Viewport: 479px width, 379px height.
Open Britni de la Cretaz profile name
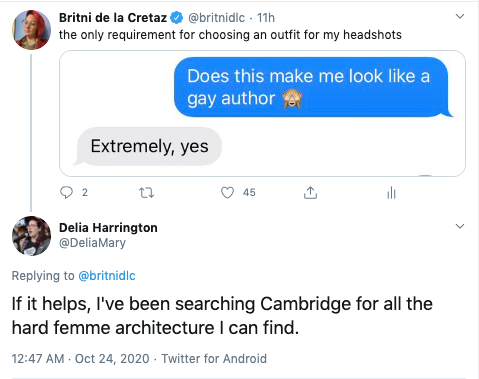point(113,18)
